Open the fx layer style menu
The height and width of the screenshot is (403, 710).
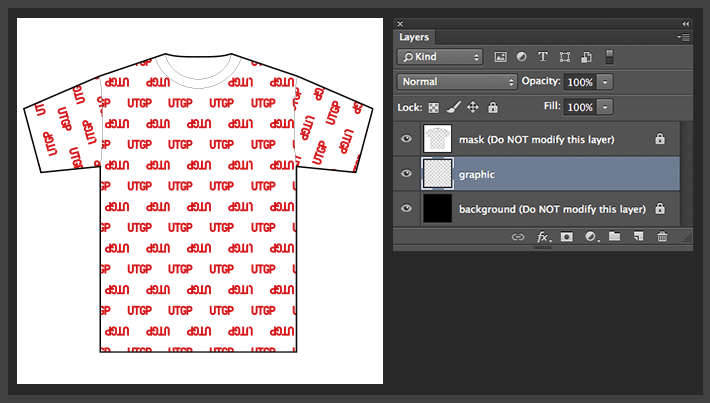click(x=543, y=237)
